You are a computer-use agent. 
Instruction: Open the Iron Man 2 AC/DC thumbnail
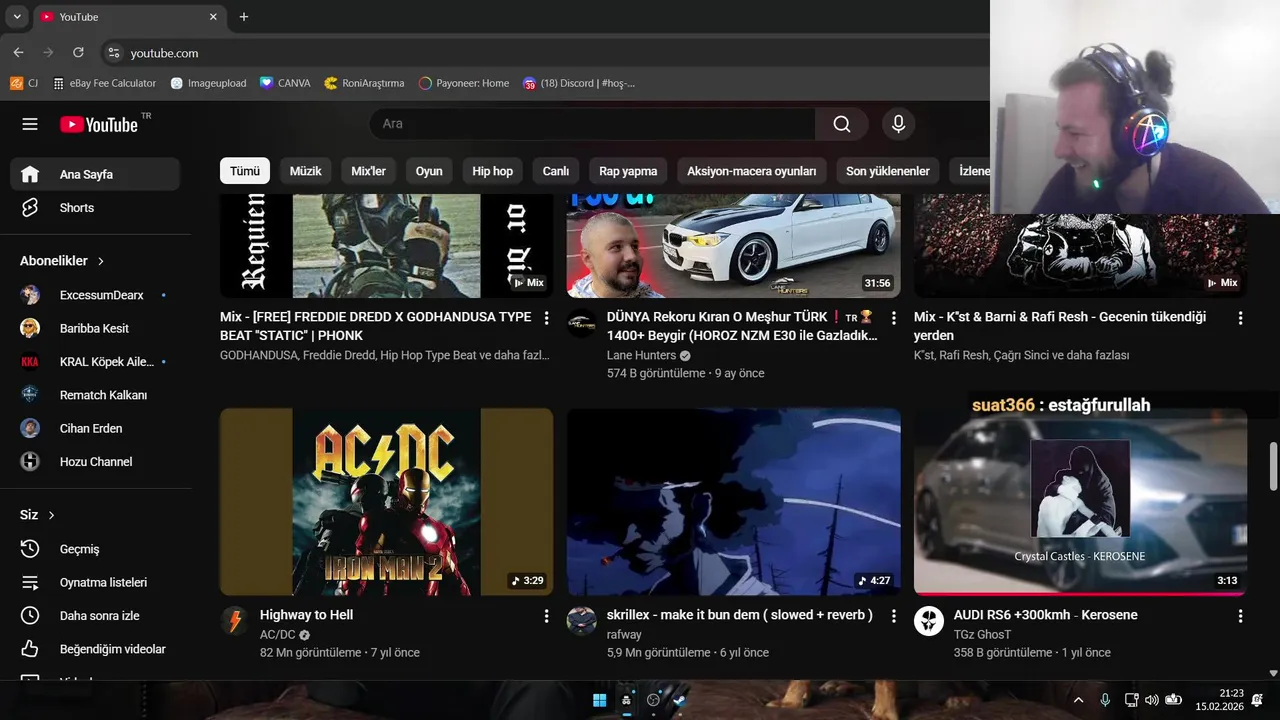pyautogui.click(x=386, y=502)
